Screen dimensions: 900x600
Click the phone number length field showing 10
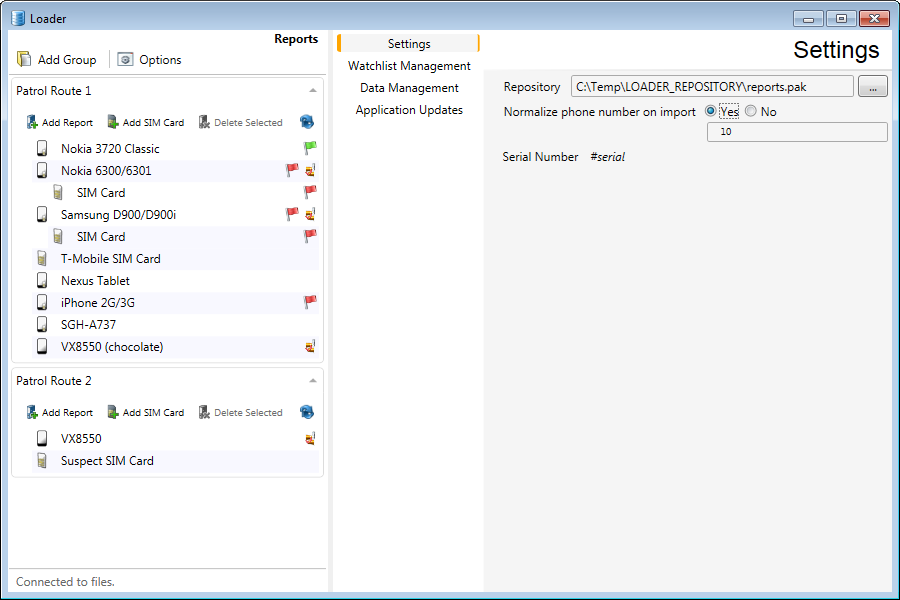(x=797, y=131)
